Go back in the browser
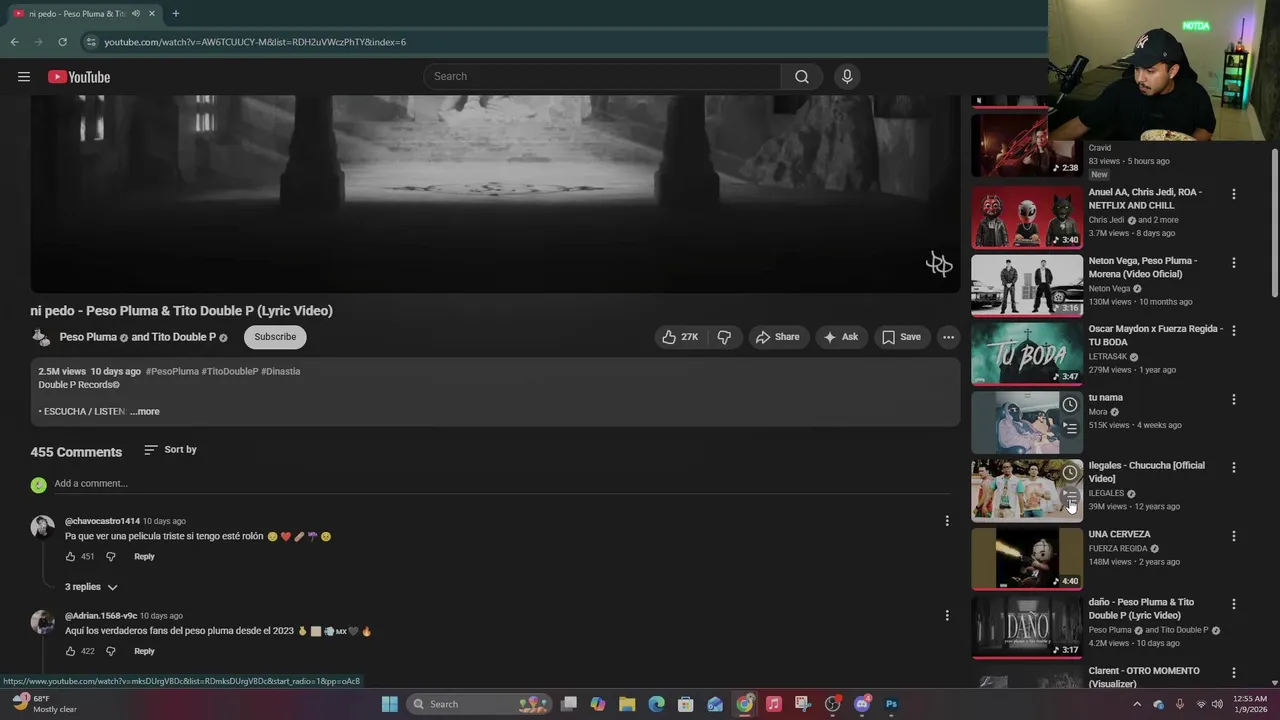This screenshot has height=720, width=1280. pyautogui.click(x=14, y=42)
